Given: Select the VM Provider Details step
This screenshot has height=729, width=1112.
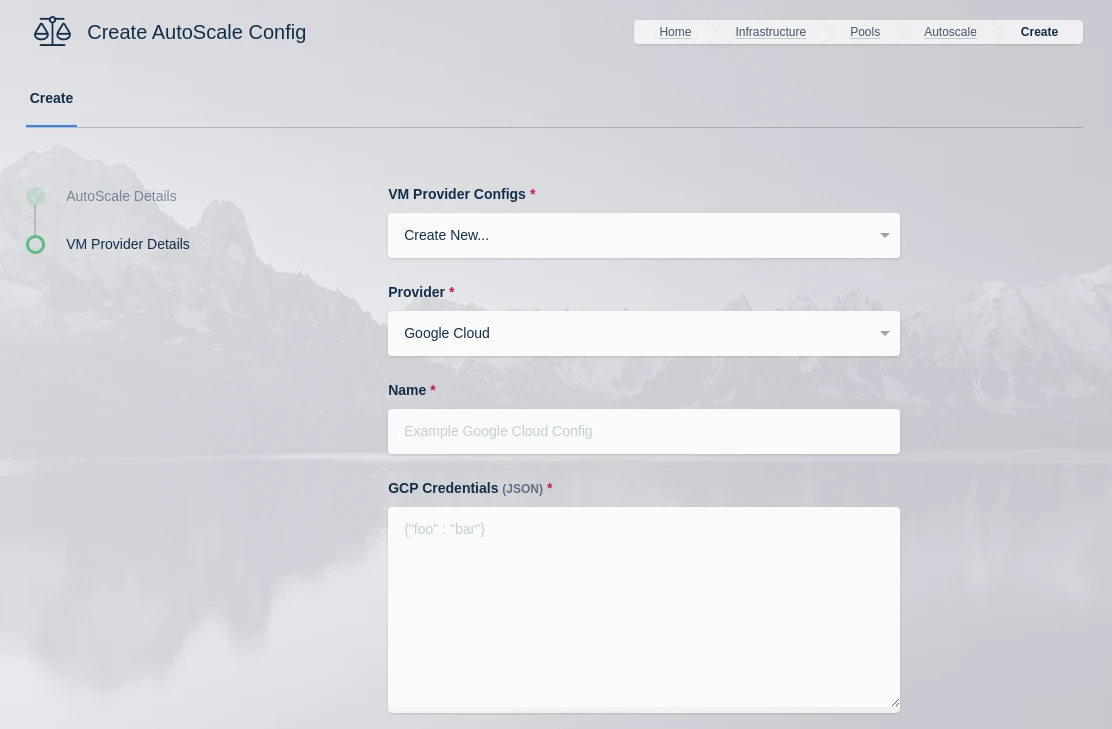Looking at the screenshot, I should [127, 244].
